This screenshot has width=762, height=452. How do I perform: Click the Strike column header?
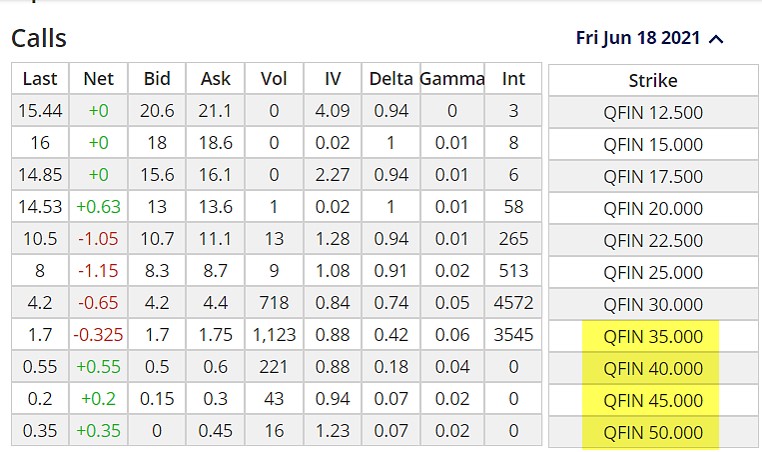point(653,81)
